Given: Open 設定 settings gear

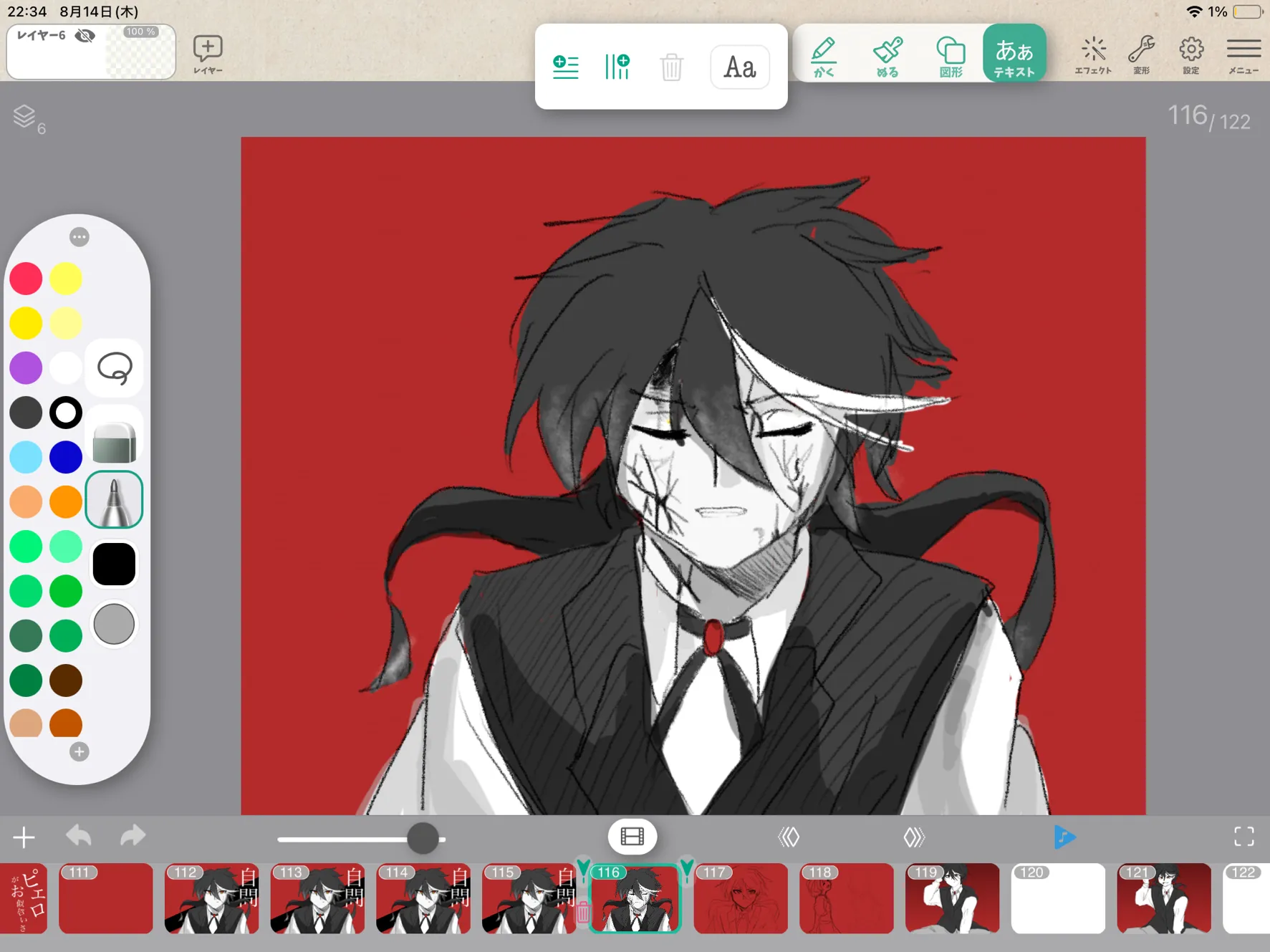Looking at the screenshot, I should point(1190,55).
